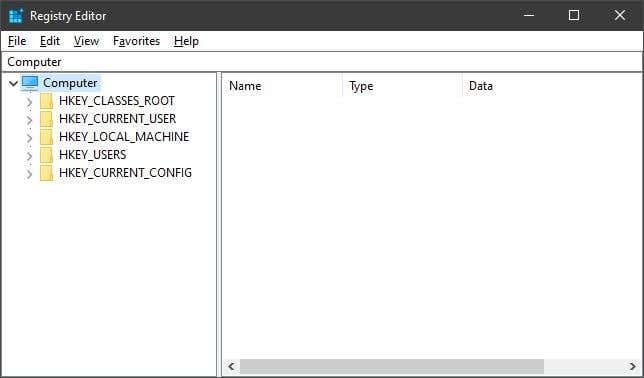Screen dimensions: 644x378
Task: Expand HKEY_USERS key
Action: 29,156
